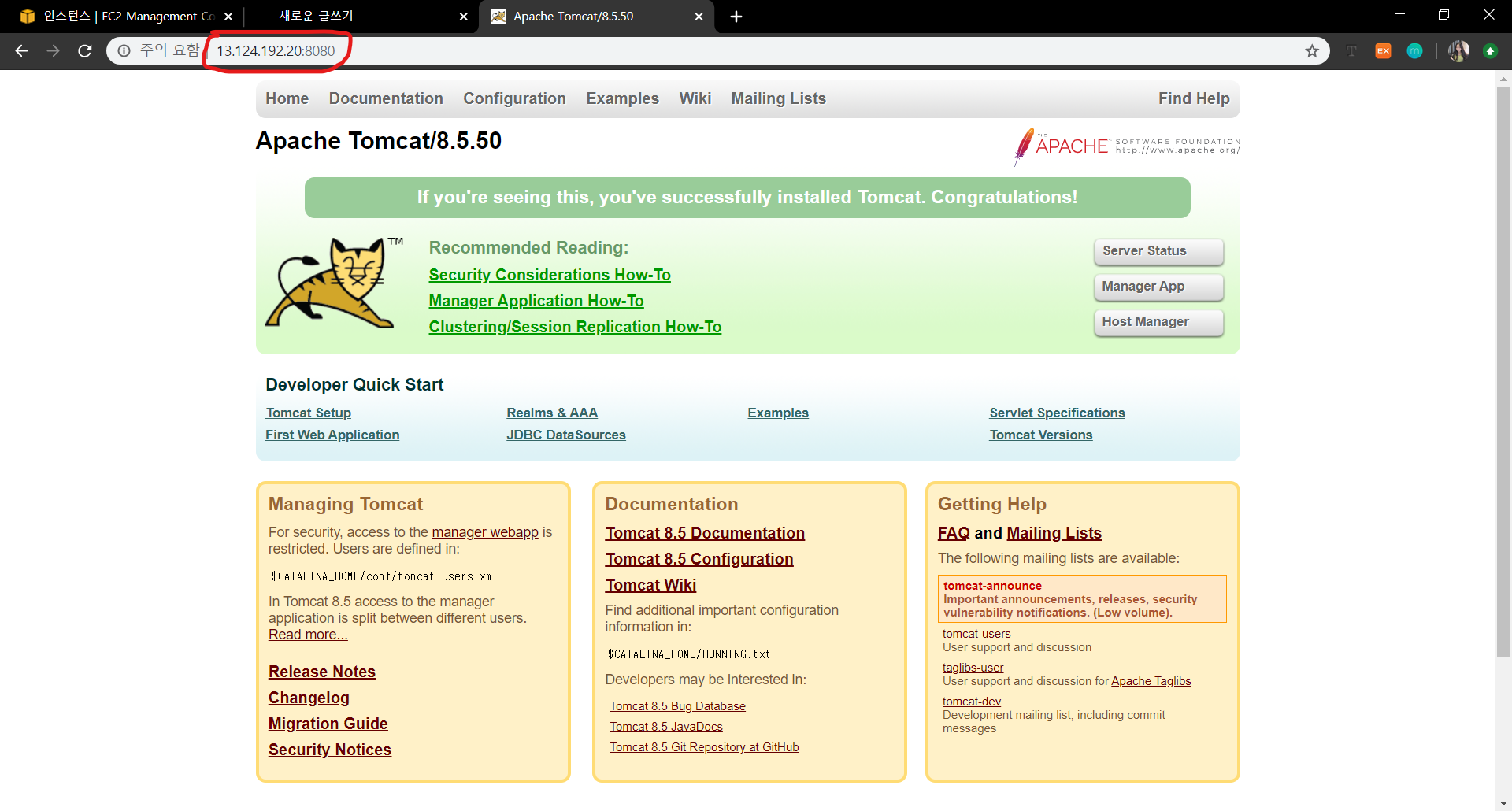This screenshot has width=1512, height=811.
Task: Open Wiki in the navigation bar
Action: pyautogui.click(x=695, y=98)
